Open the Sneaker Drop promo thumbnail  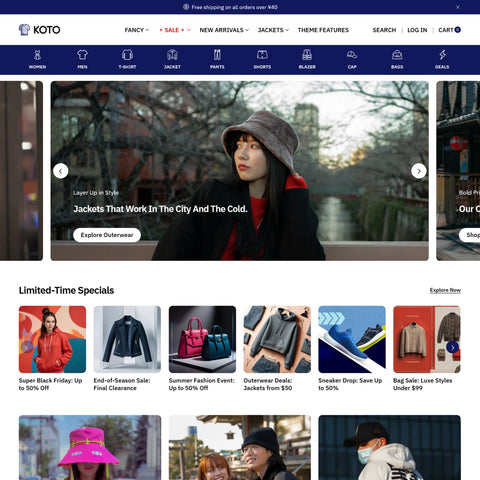click(x=352, y=339)
